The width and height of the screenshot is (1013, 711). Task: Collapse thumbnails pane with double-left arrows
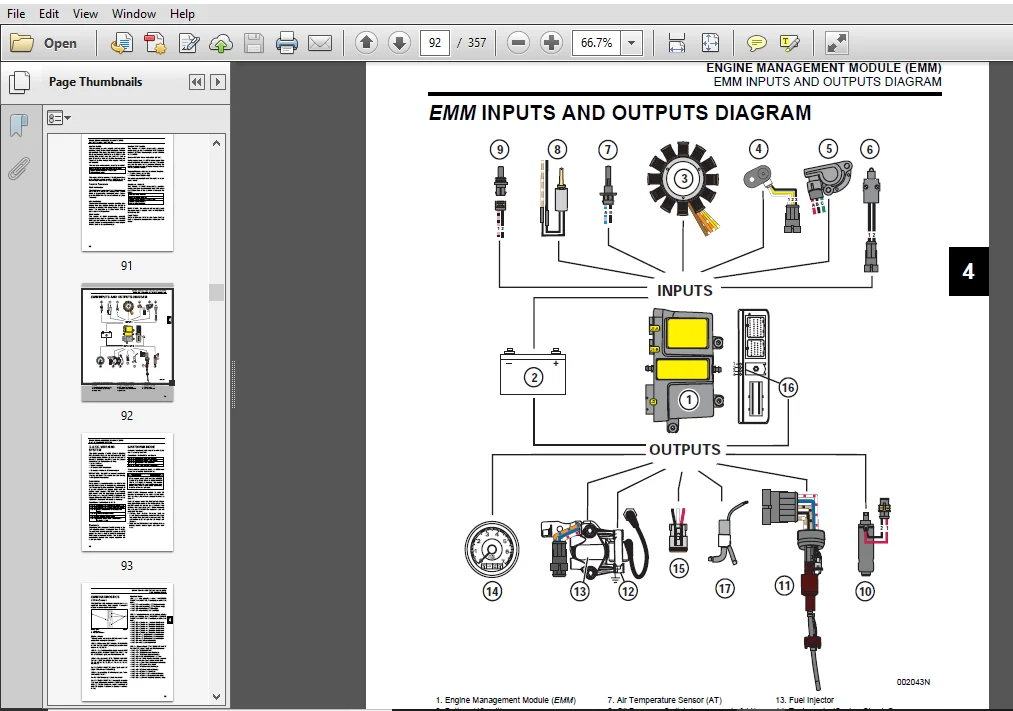(x=197, y=82)
